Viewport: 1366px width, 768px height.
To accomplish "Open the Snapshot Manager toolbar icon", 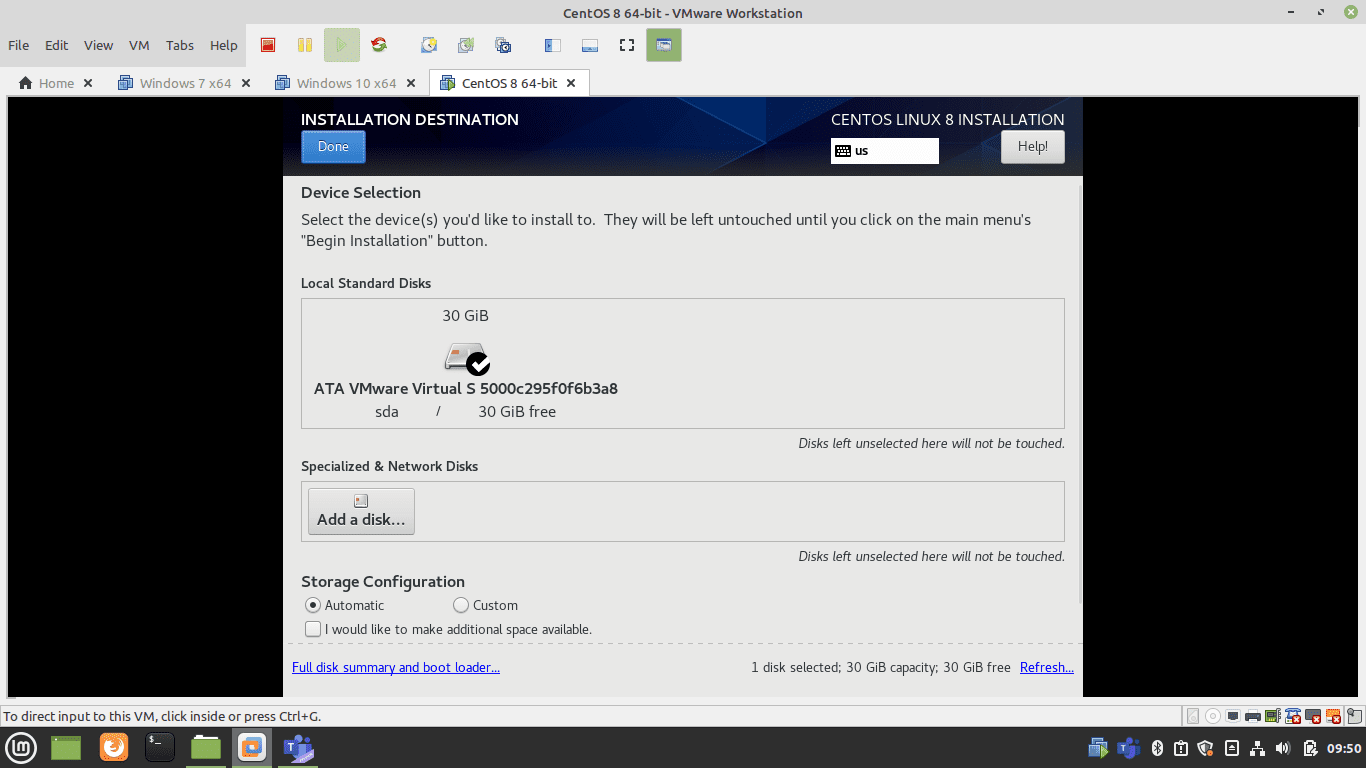I will pos(503,45).
